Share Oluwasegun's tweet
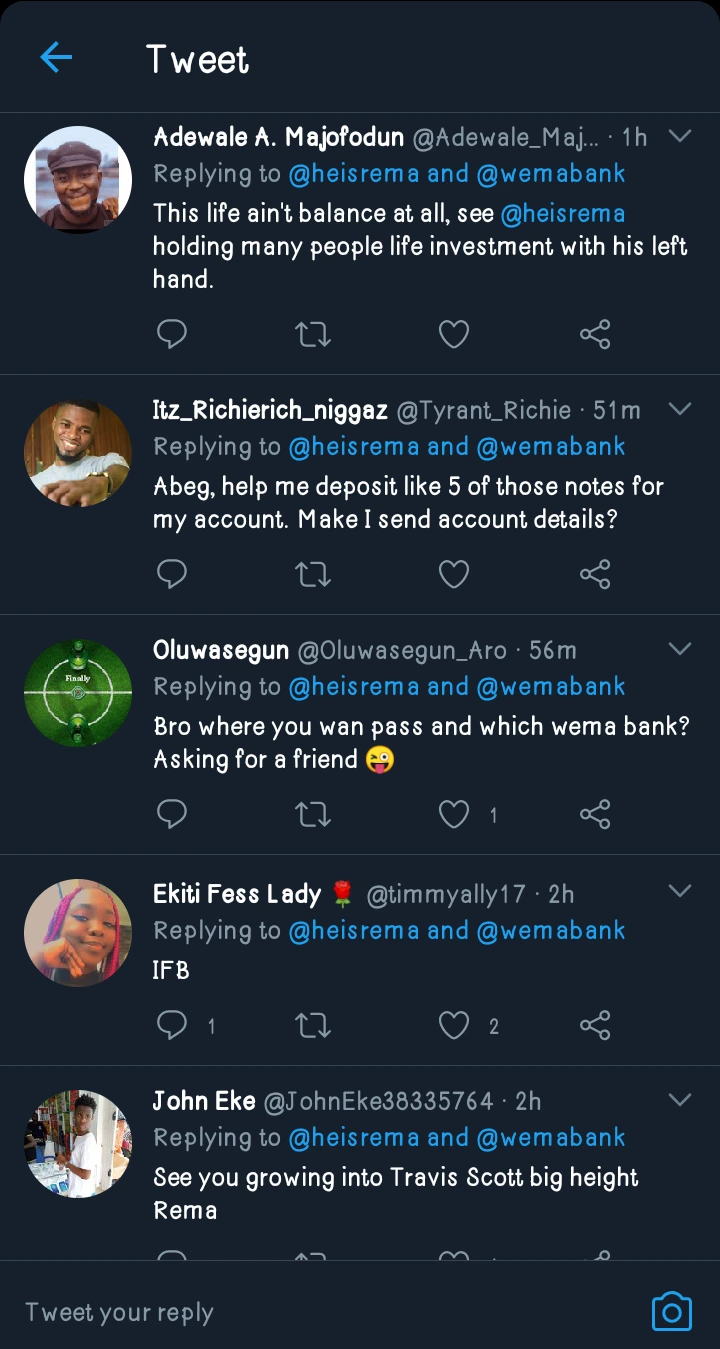 coord(595,815)
